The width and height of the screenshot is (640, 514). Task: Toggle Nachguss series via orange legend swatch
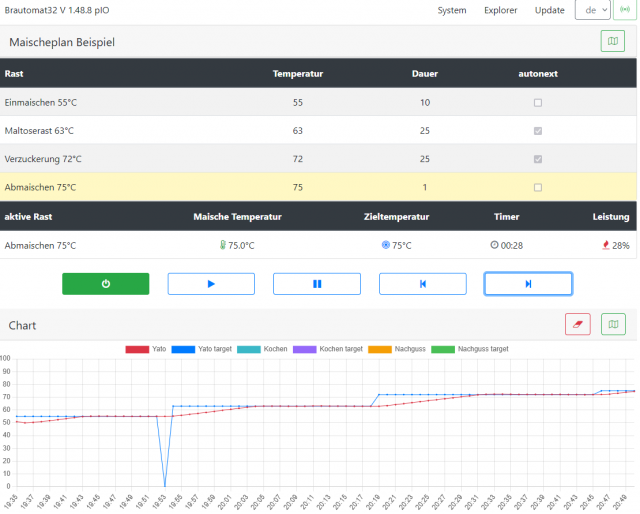tap(380, 349)
